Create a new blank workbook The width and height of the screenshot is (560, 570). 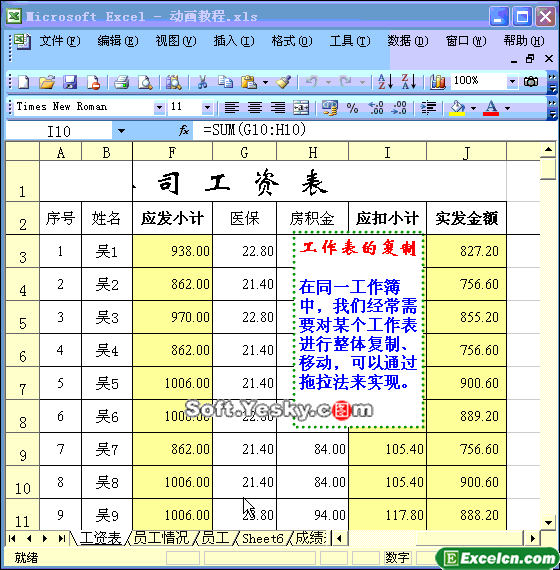(23, 82)
